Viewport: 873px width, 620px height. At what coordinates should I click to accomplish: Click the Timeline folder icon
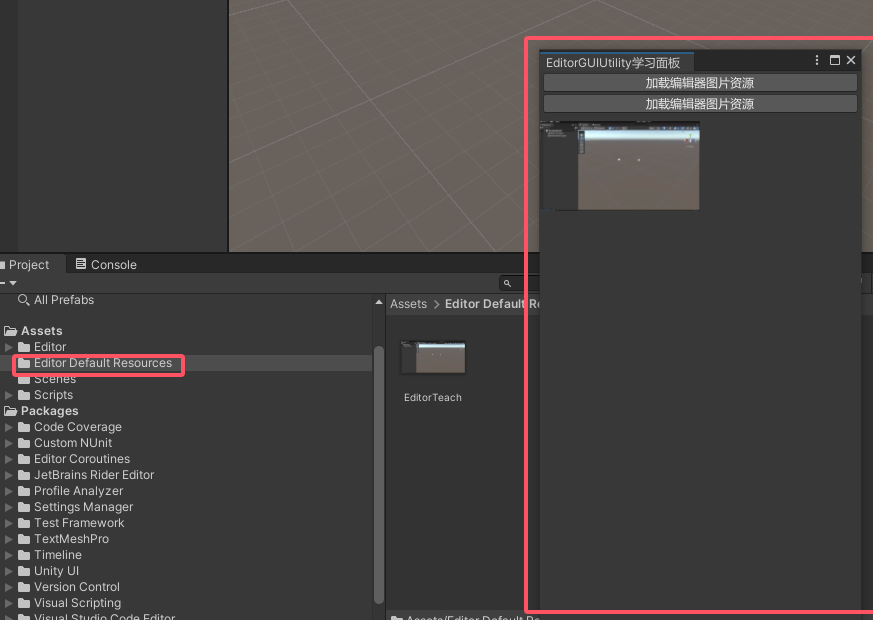coord(26,555)
